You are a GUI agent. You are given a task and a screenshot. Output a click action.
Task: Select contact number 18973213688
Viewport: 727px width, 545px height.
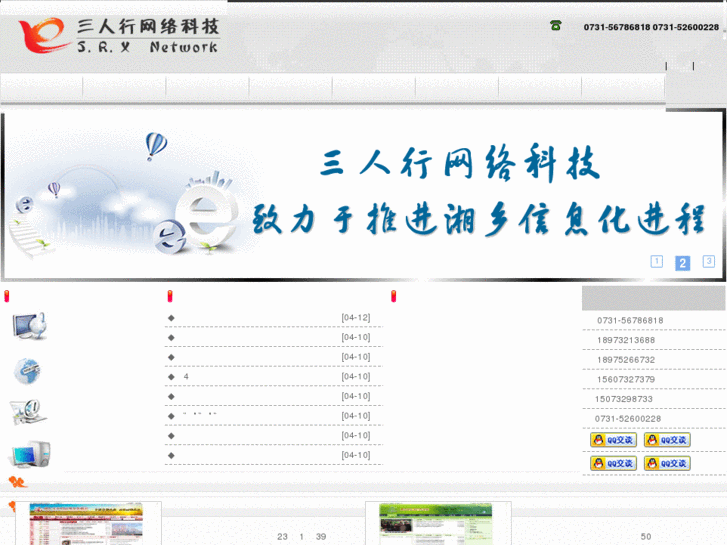click(626, 340)
